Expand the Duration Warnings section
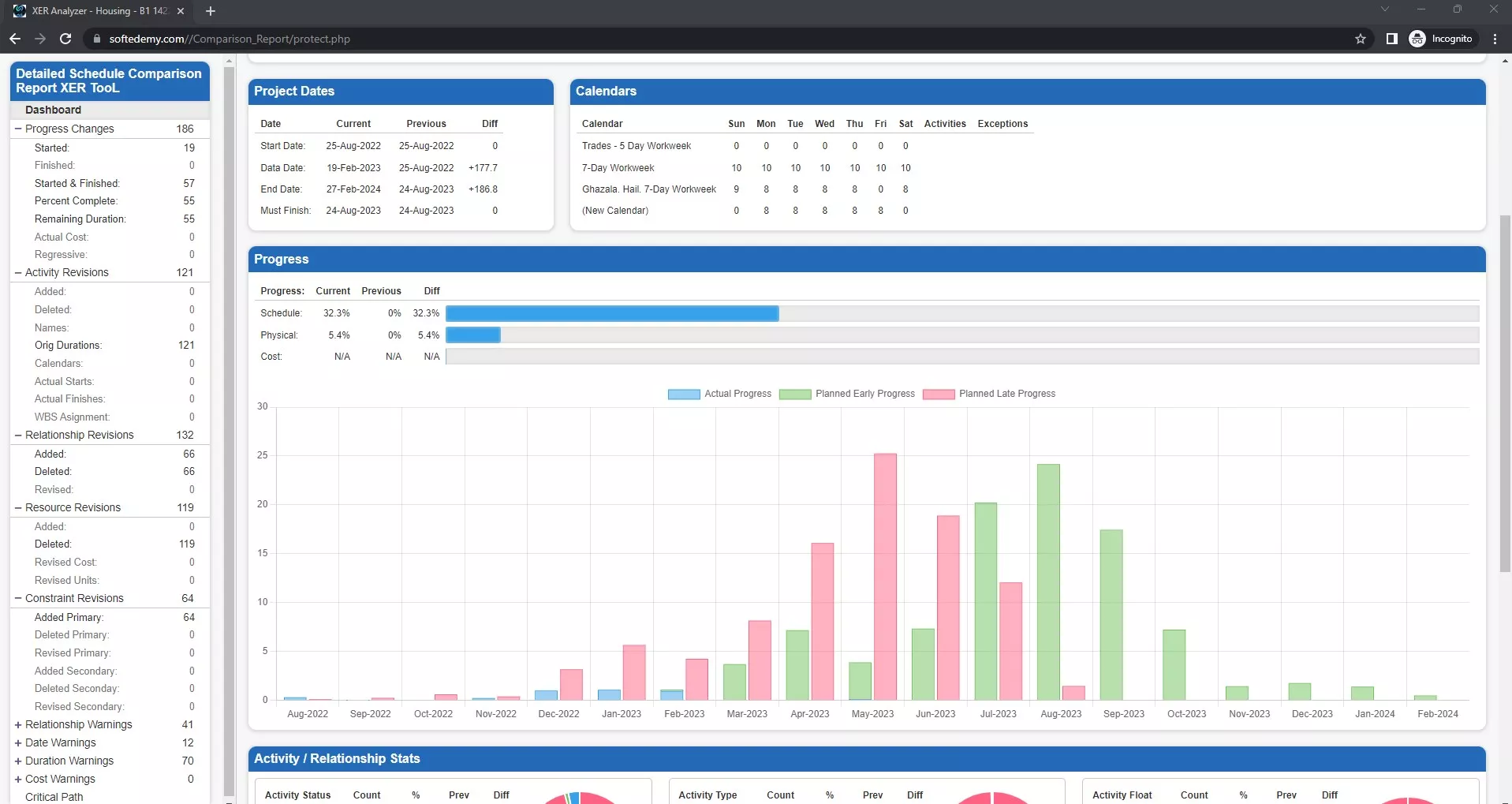The image size is (1512, 804). pos(18,761)
